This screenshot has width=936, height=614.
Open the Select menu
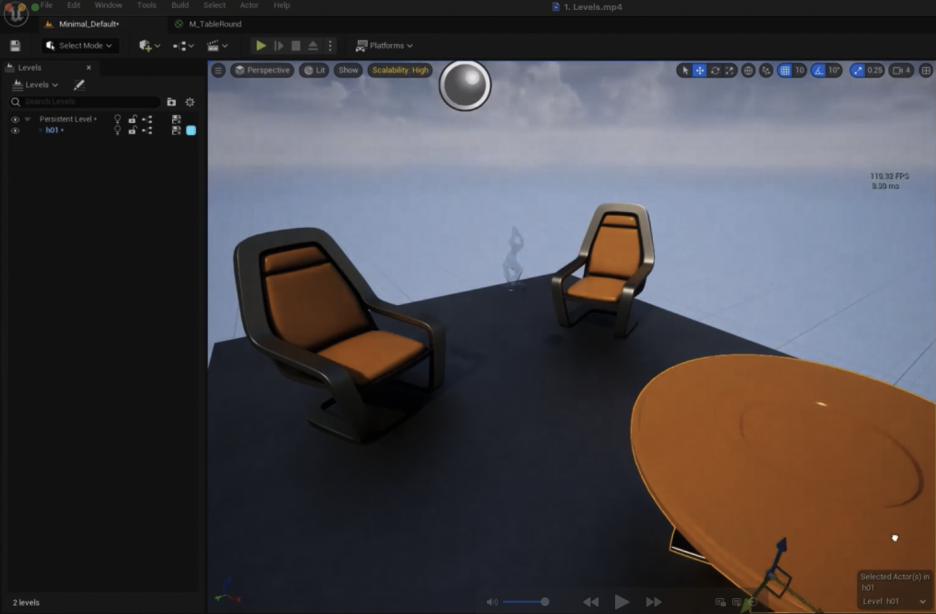point(214,5)
